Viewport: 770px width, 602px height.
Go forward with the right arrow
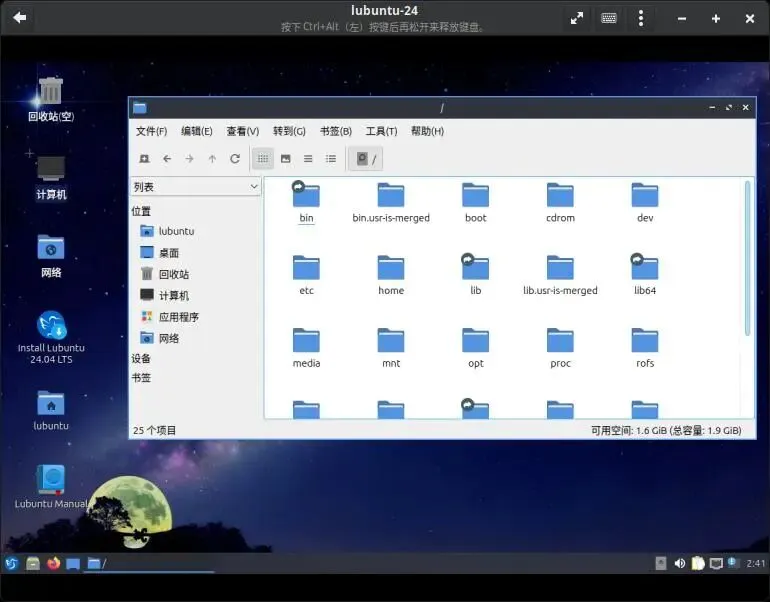(x=190, y=159)
